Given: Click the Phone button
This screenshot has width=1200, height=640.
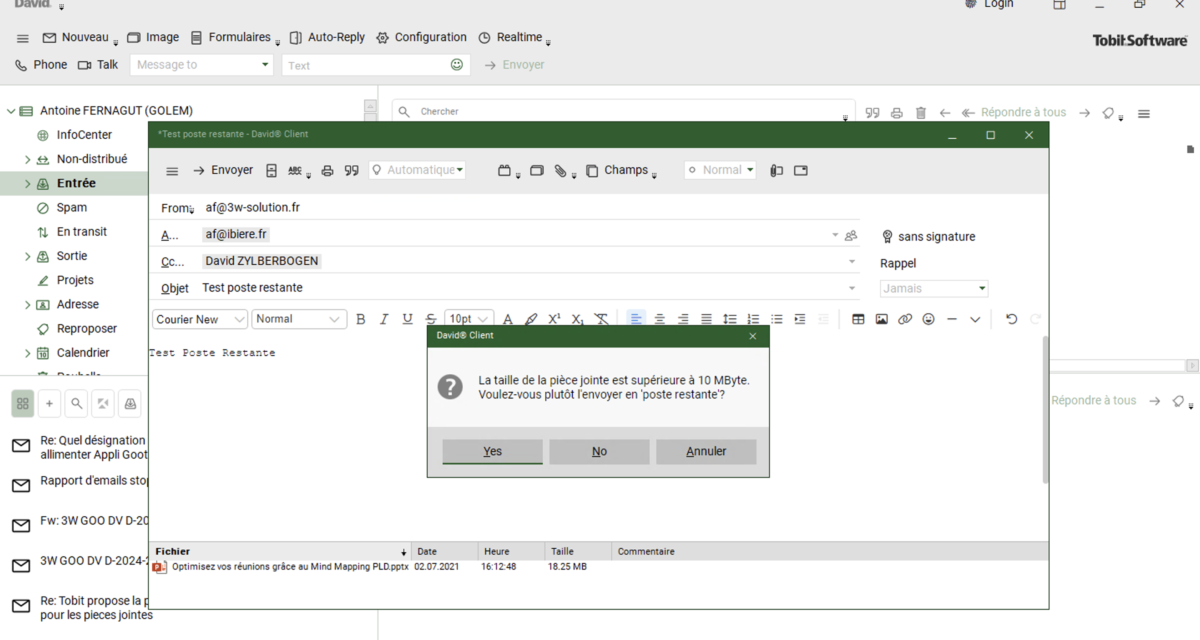Looking at the screenshot, I should [41, 65].
